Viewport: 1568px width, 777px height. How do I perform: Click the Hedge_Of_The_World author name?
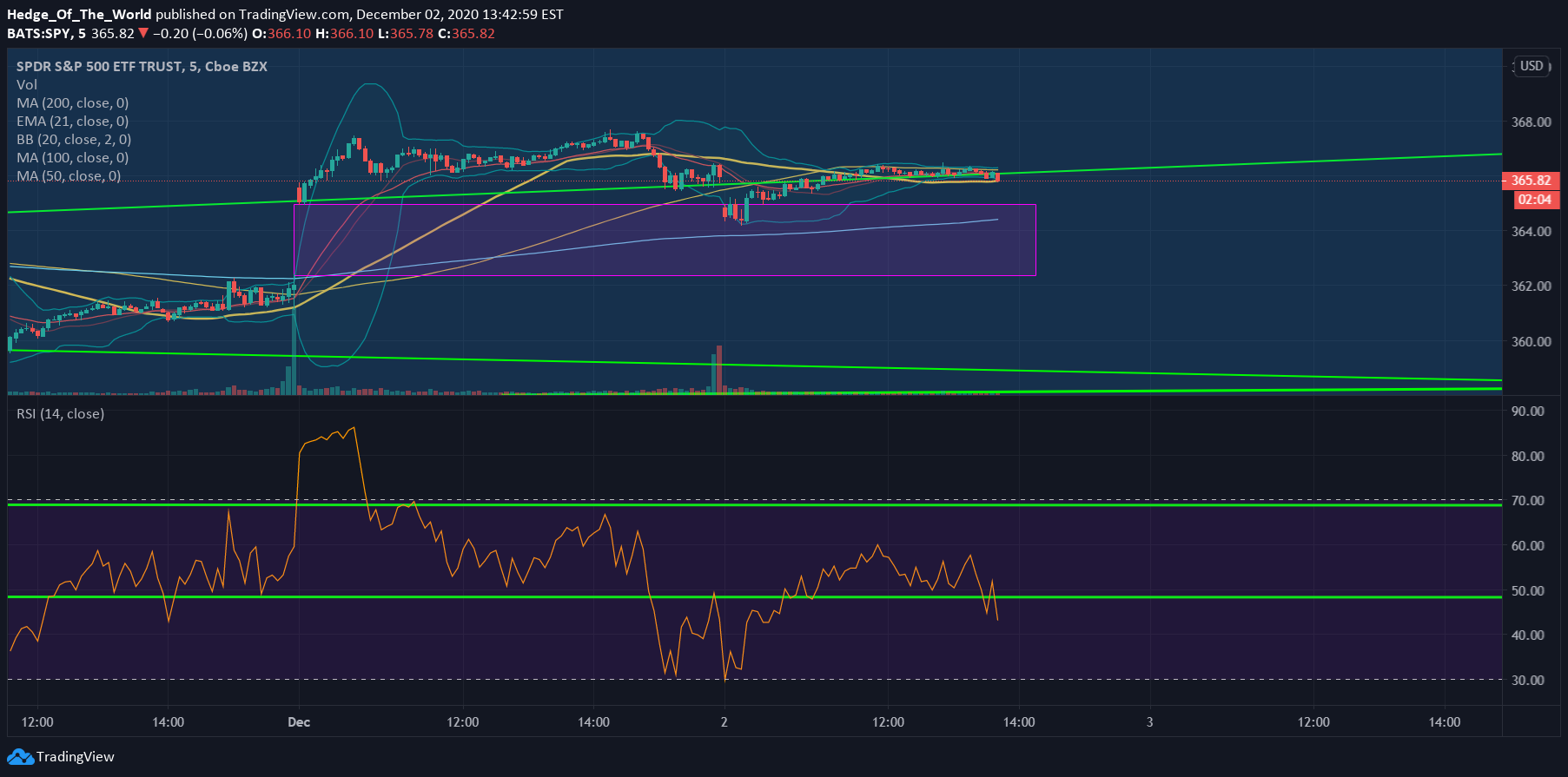[x=79, y=15]
